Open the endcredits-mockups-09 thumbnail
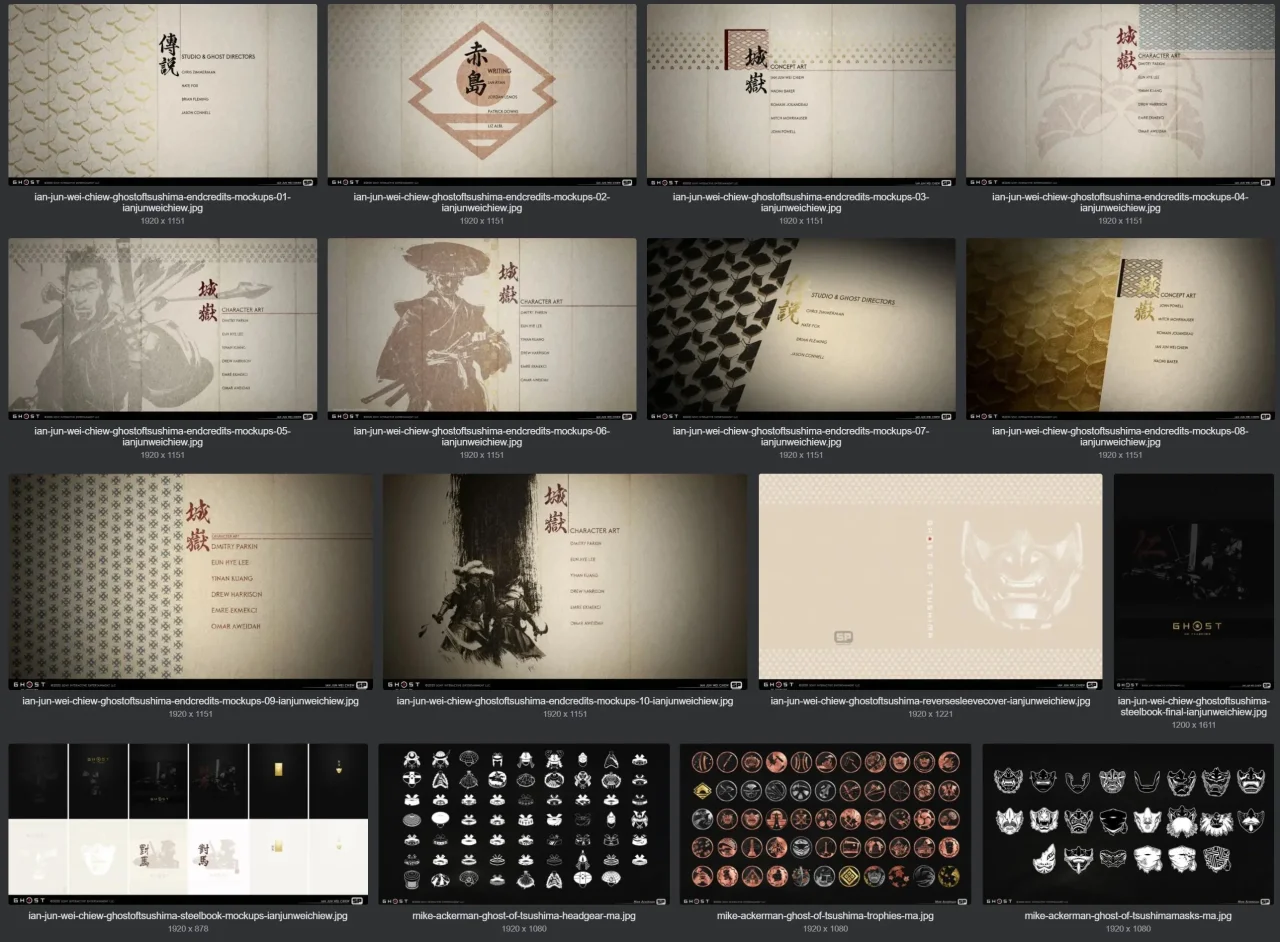Image resolution: width=1280 pixels, height=942 pixels. (190, 582)
